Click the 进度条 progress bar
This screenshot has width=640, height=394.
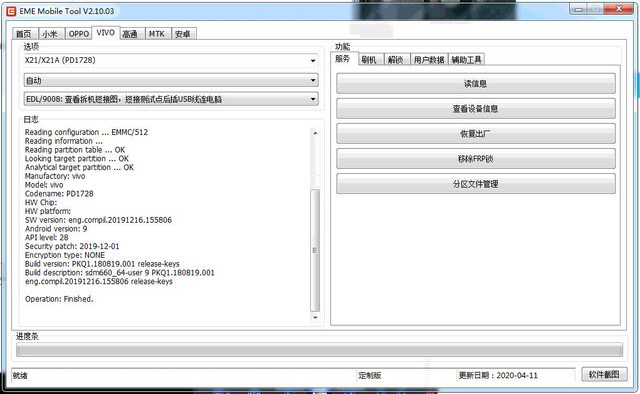click(x=320, y=350)
